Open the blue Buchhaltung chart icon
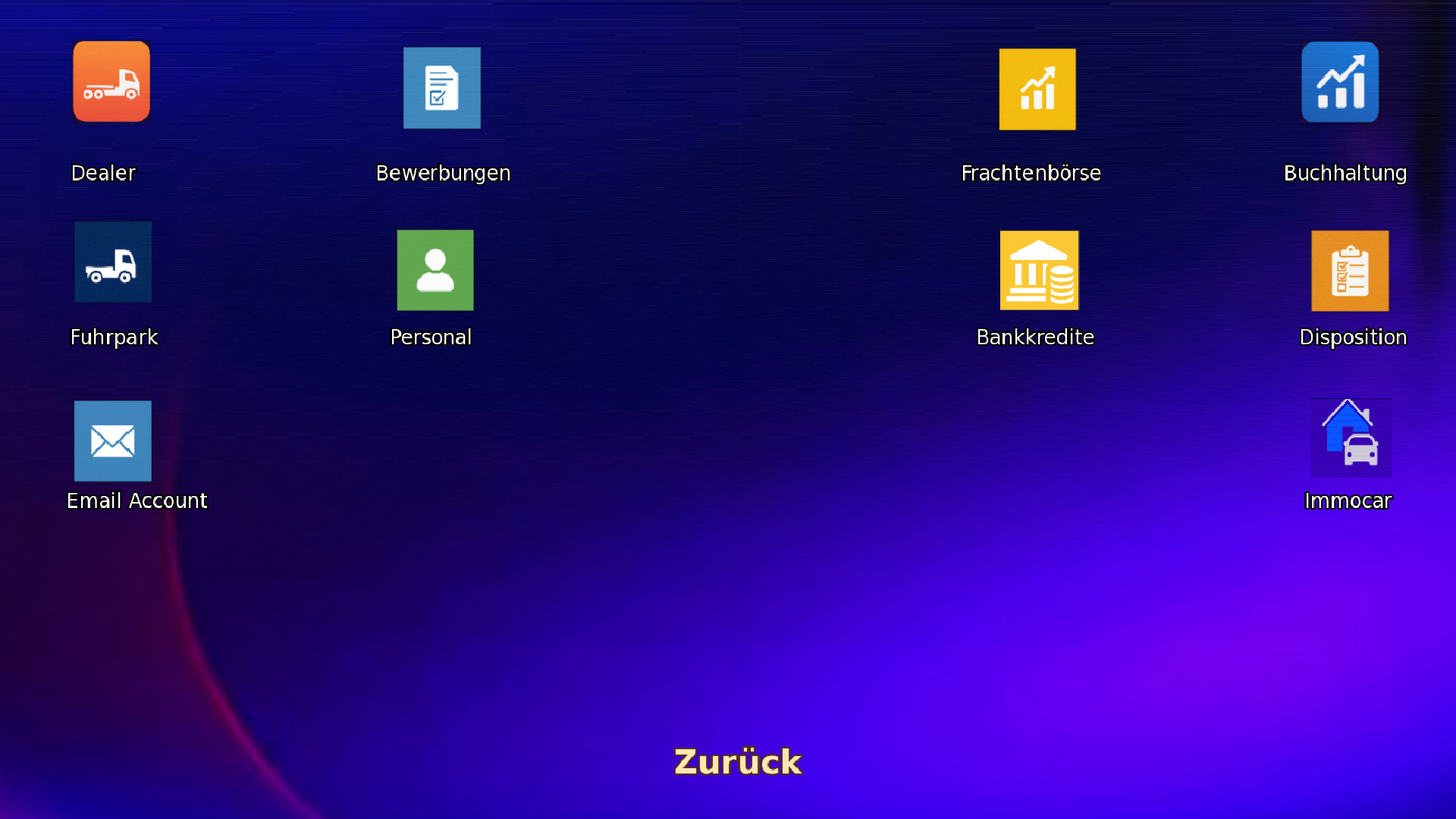Image resolution: width=1456 pixels, height=819 pixels. click(x=1340, y=82)
